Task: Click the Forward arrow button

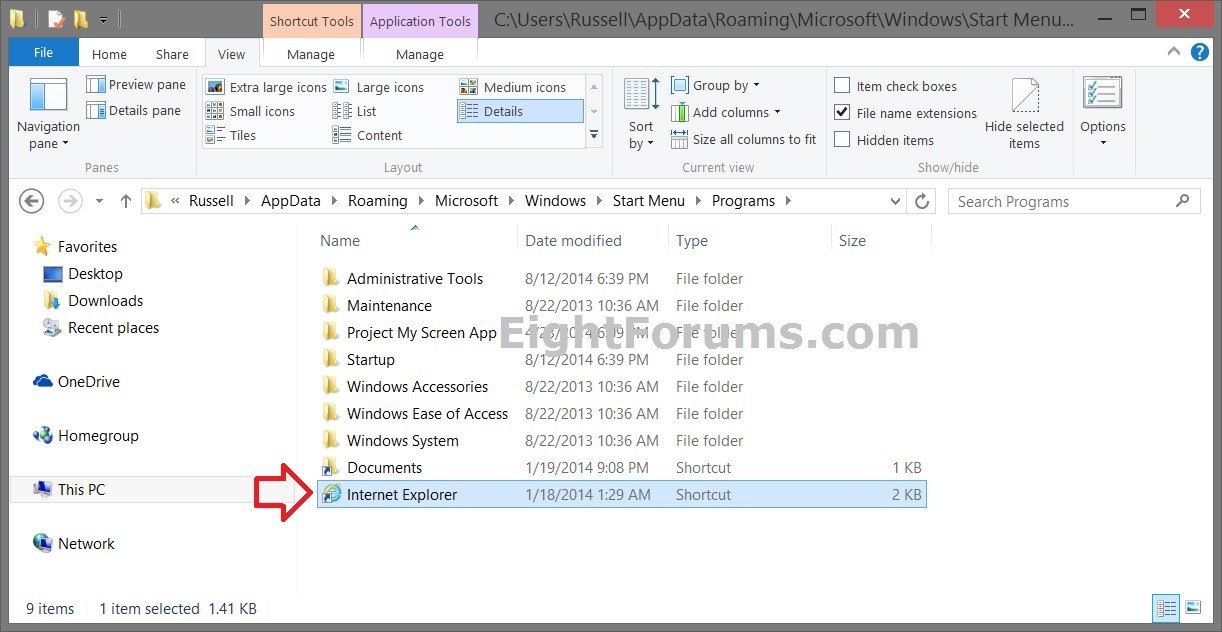Action: pos(70,201)
